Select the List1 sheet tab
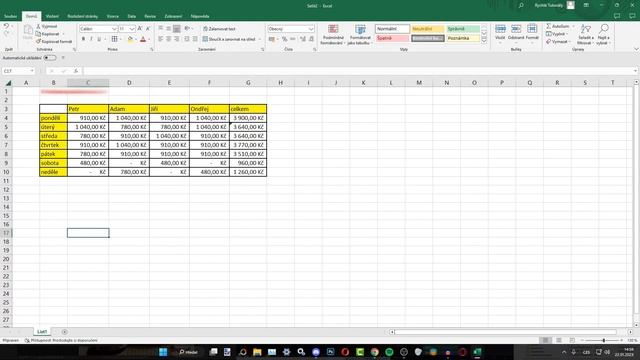Screen dimensions: 640x360 [42, 332]
